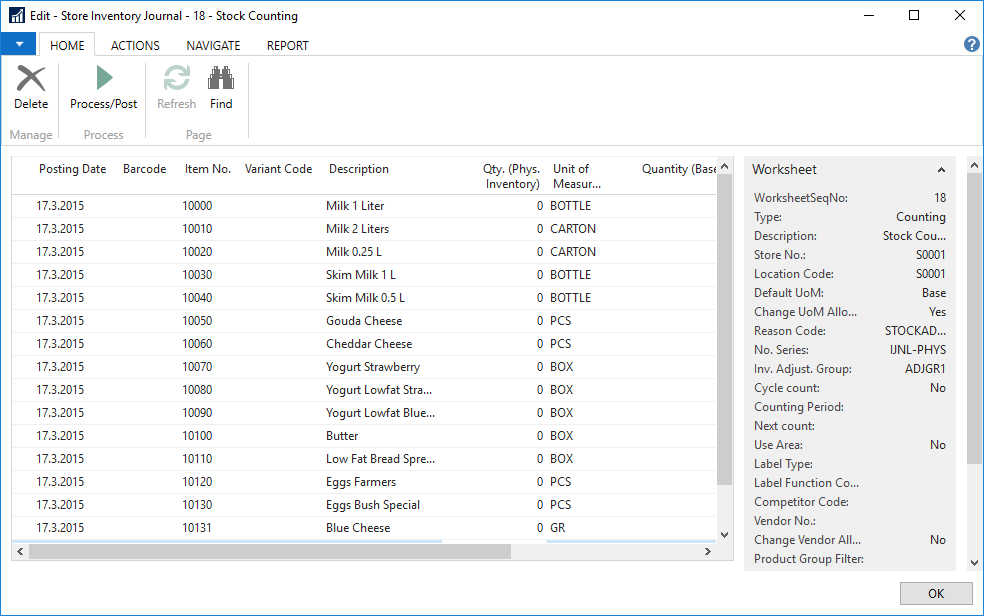This screenshot has width=984, height=616.
Task: Click the Dynamics NAV app icon in title bar
Action: (16, 16)
